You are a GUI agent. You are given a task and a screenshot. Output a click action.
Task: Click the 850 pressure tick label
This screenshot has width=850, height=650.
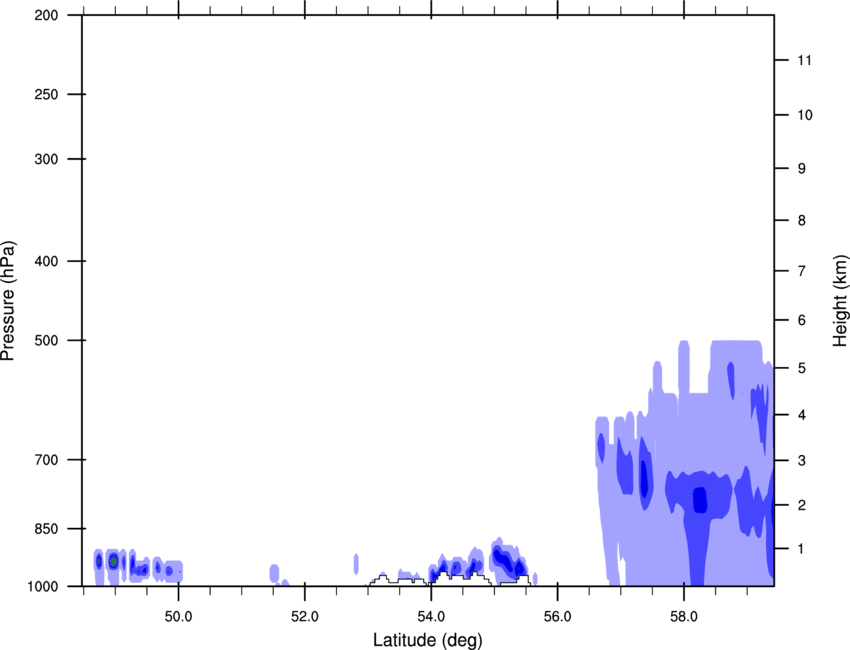pyautogui.click(x=46, y=529)
